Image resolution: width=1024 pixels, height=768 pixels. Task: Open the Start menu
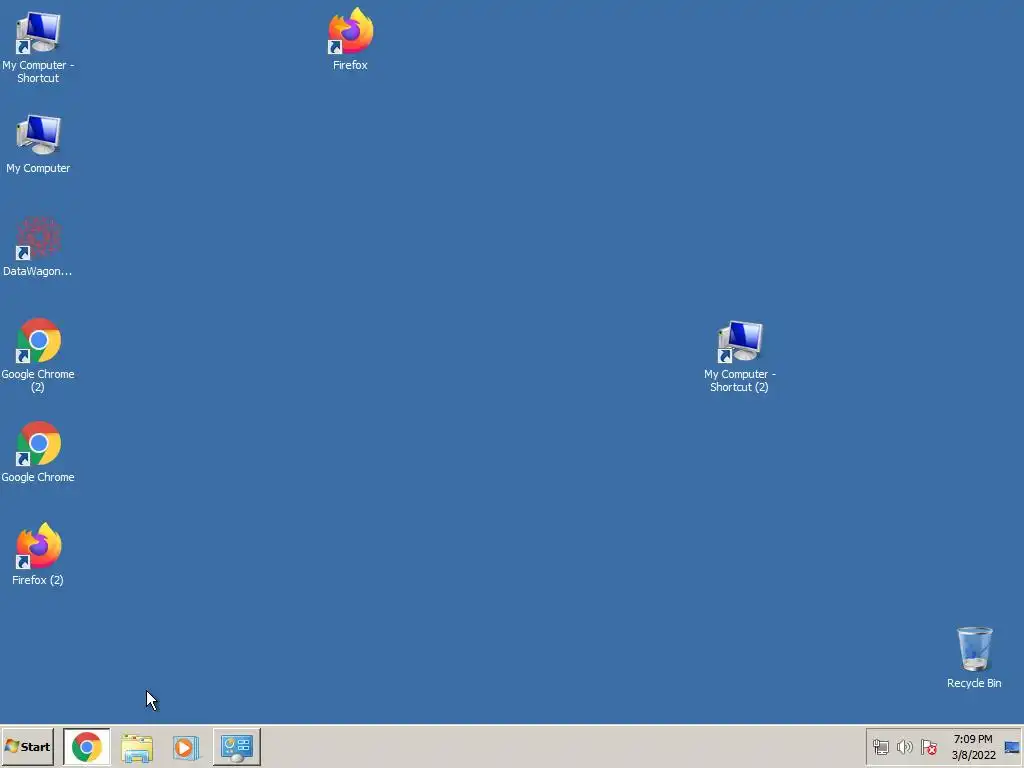pos(27,746)
